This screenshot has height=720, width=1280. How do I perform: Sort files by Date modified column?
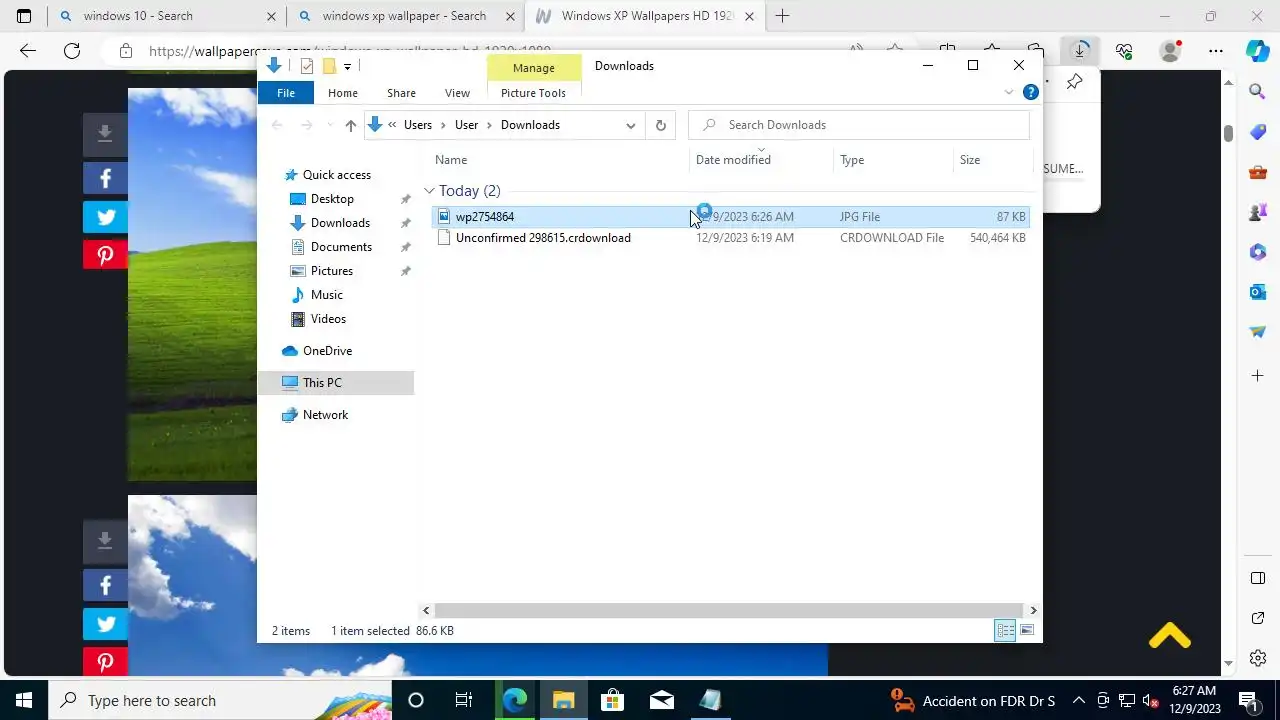(x=761, y=160)
